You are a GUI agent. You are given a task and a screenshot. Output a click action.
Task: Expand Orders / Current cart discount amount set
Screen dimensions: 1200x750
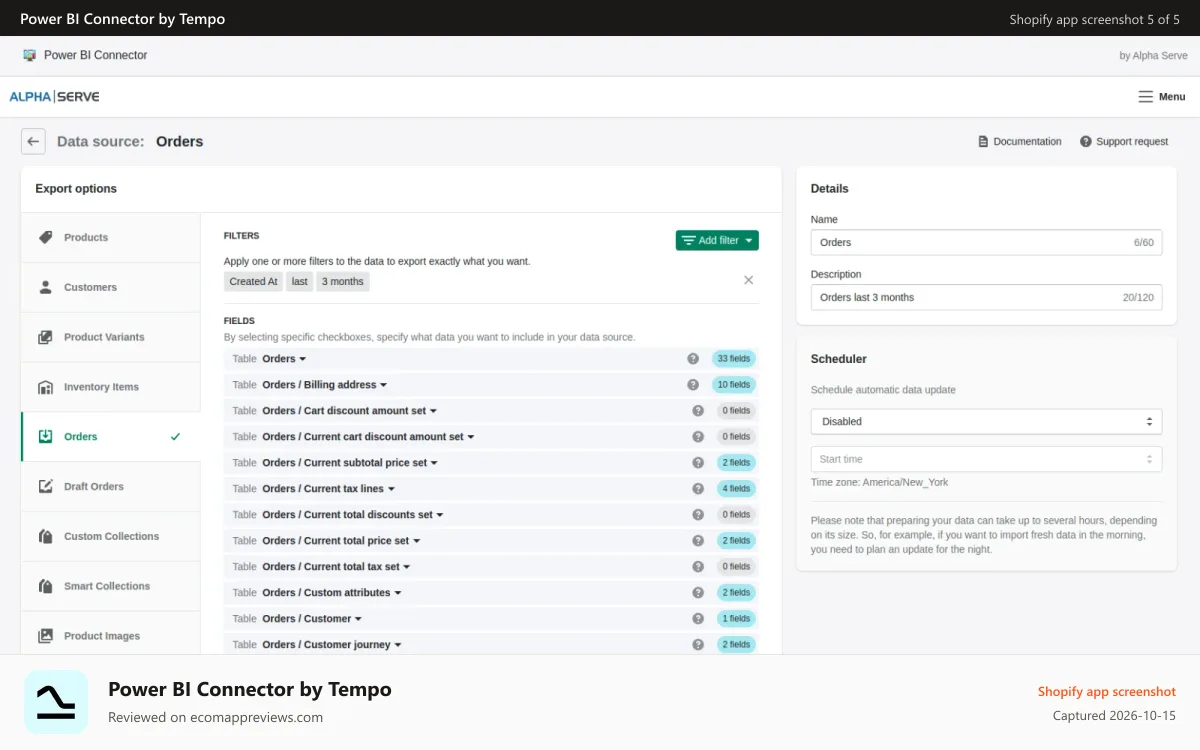(x=368, y=437)
